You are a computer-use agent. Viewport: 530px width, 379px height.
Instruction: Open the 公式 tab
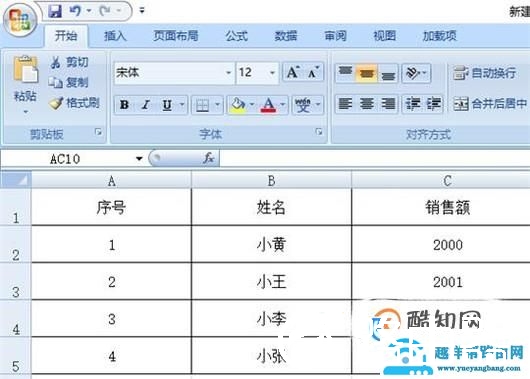[x=237, y=35]
